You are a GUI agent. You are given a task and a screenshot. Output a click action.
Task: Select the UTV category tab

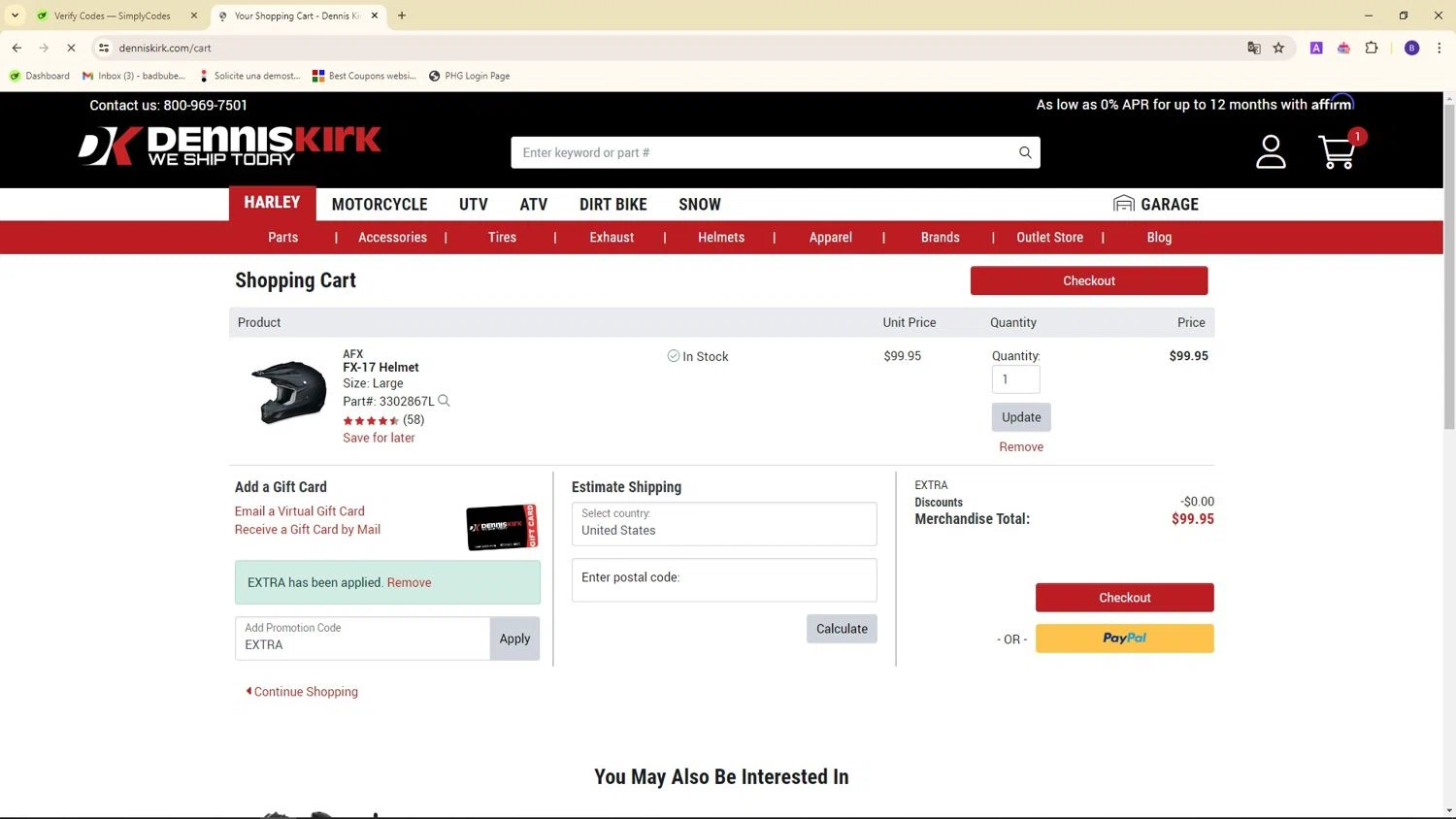474,205
